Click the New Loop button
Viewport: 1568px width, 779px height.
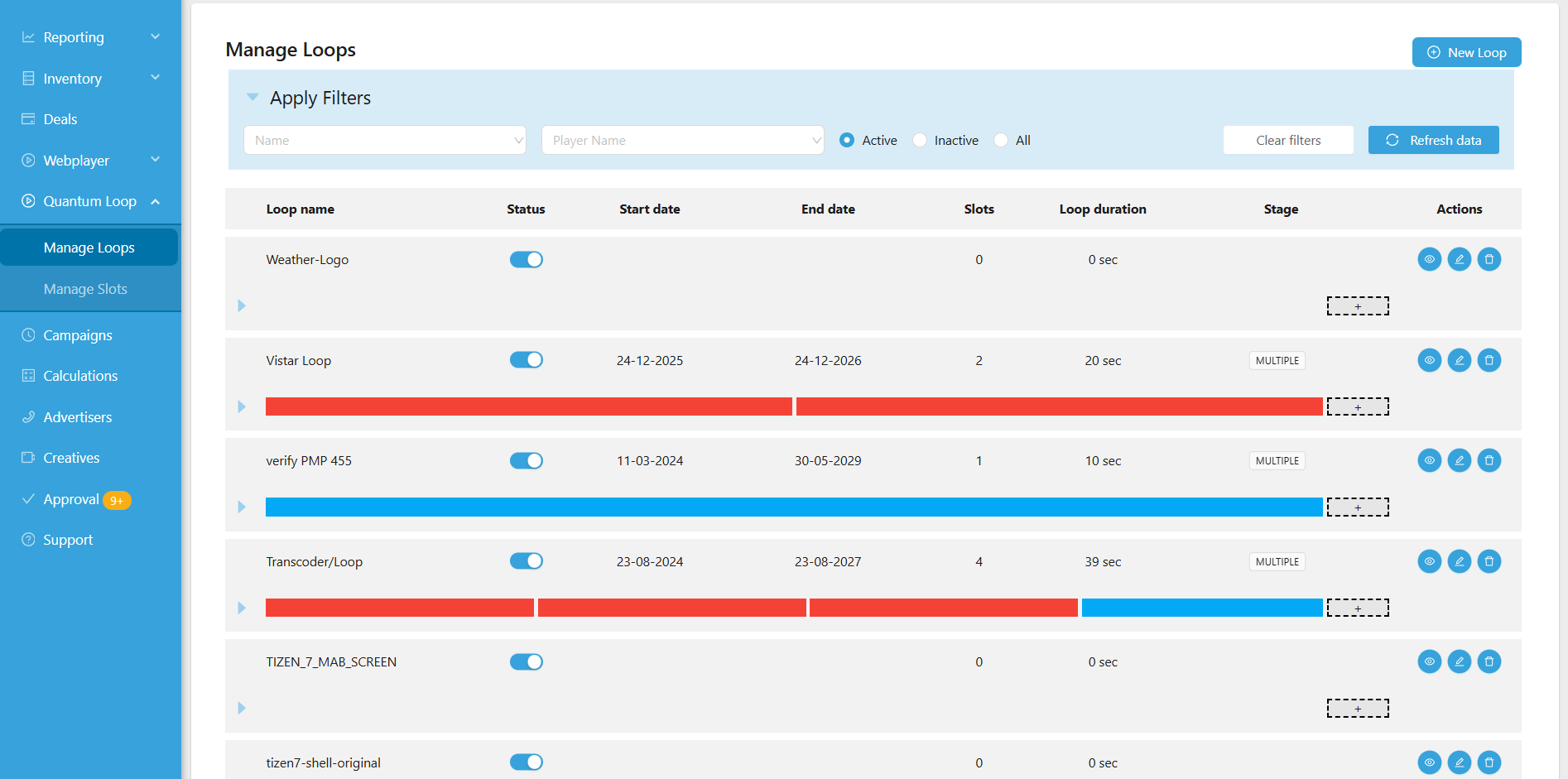1466,52
